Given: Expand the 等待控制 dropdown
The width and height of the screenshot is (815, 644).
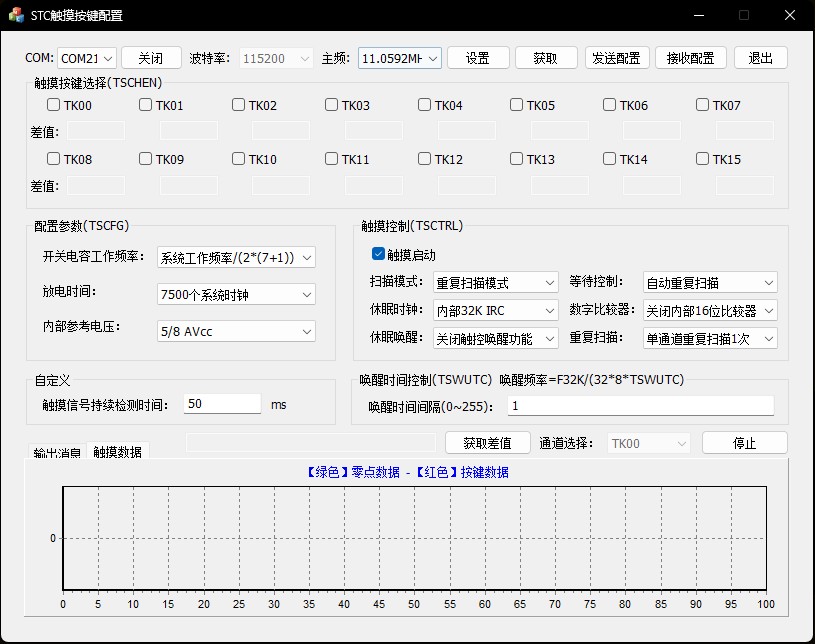Looking at the screenshot, I should pyautogui.click(x=710, y=282).
